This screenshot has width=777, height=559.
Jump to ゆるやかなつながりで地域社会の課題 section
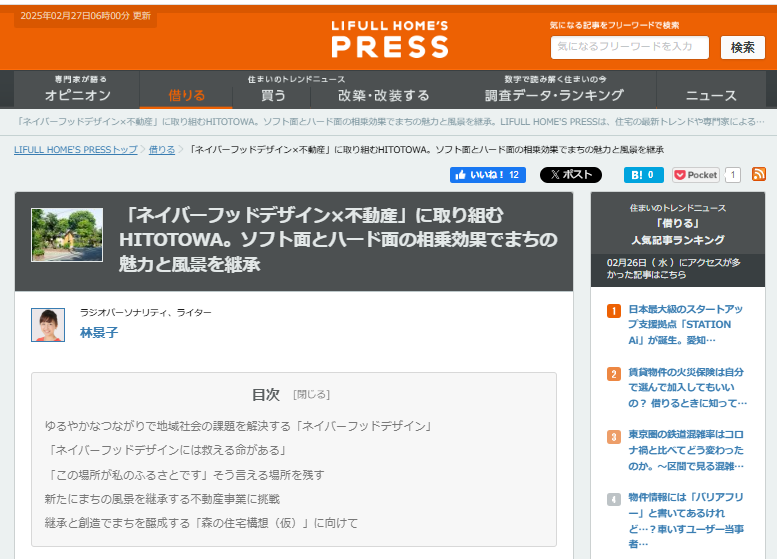(239, 426)
